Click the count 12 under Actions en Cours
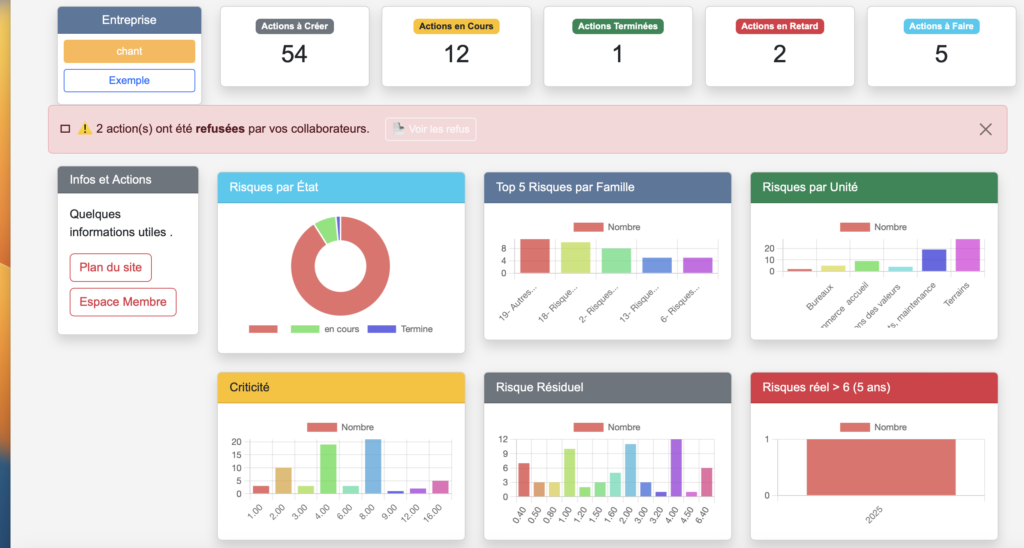Image resolution: width=1024 pixels, height=548 pixels. (x=456, y=54)
